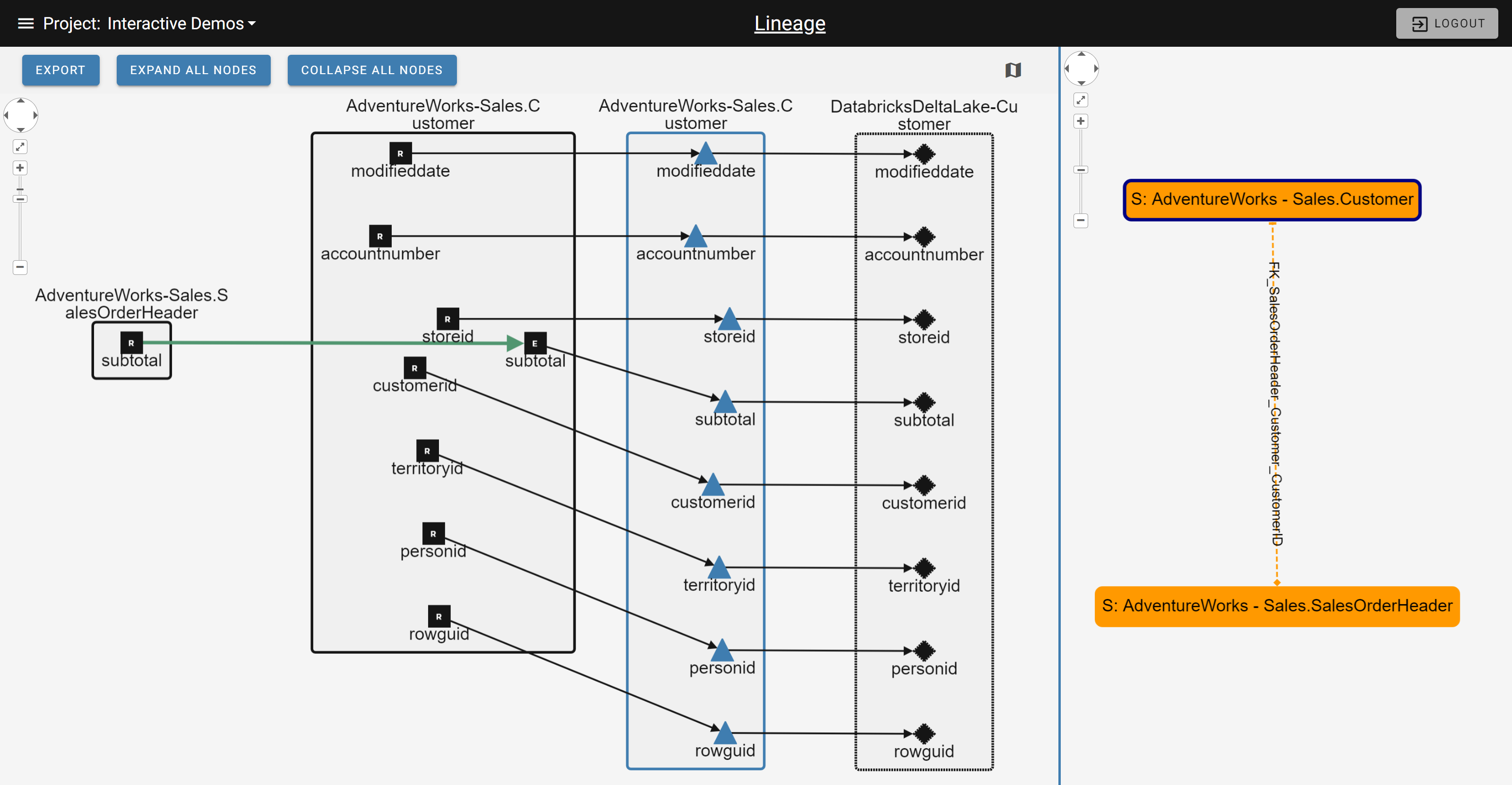
Task: Click the diamond territoryid node in DatabricksDeltaLake
Action: 924,567
